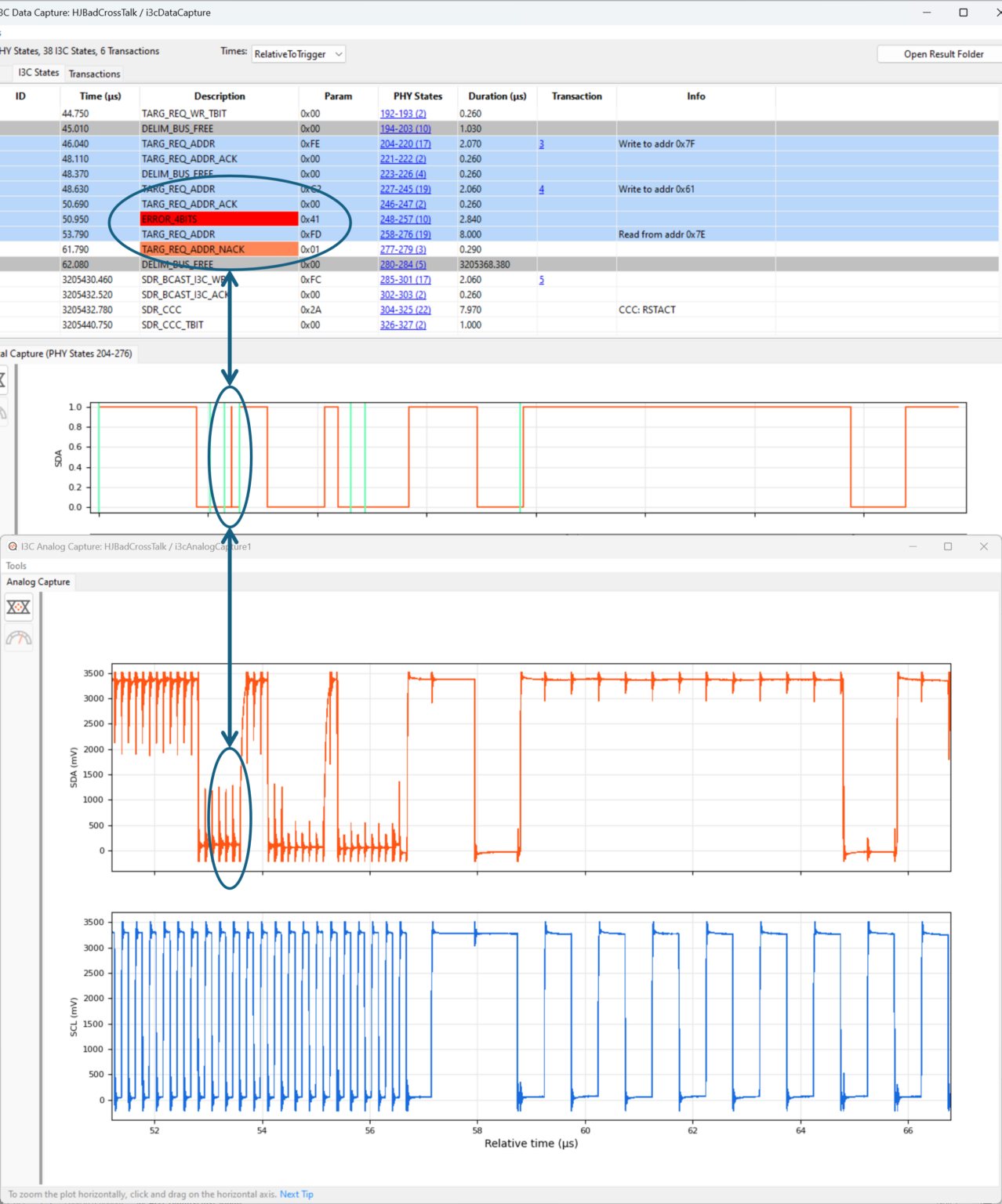Screen dimensions: 1002x1204
Task: Open the measurement gauge tool in Analog Capture sidebar
Action: tap(18, 638)
